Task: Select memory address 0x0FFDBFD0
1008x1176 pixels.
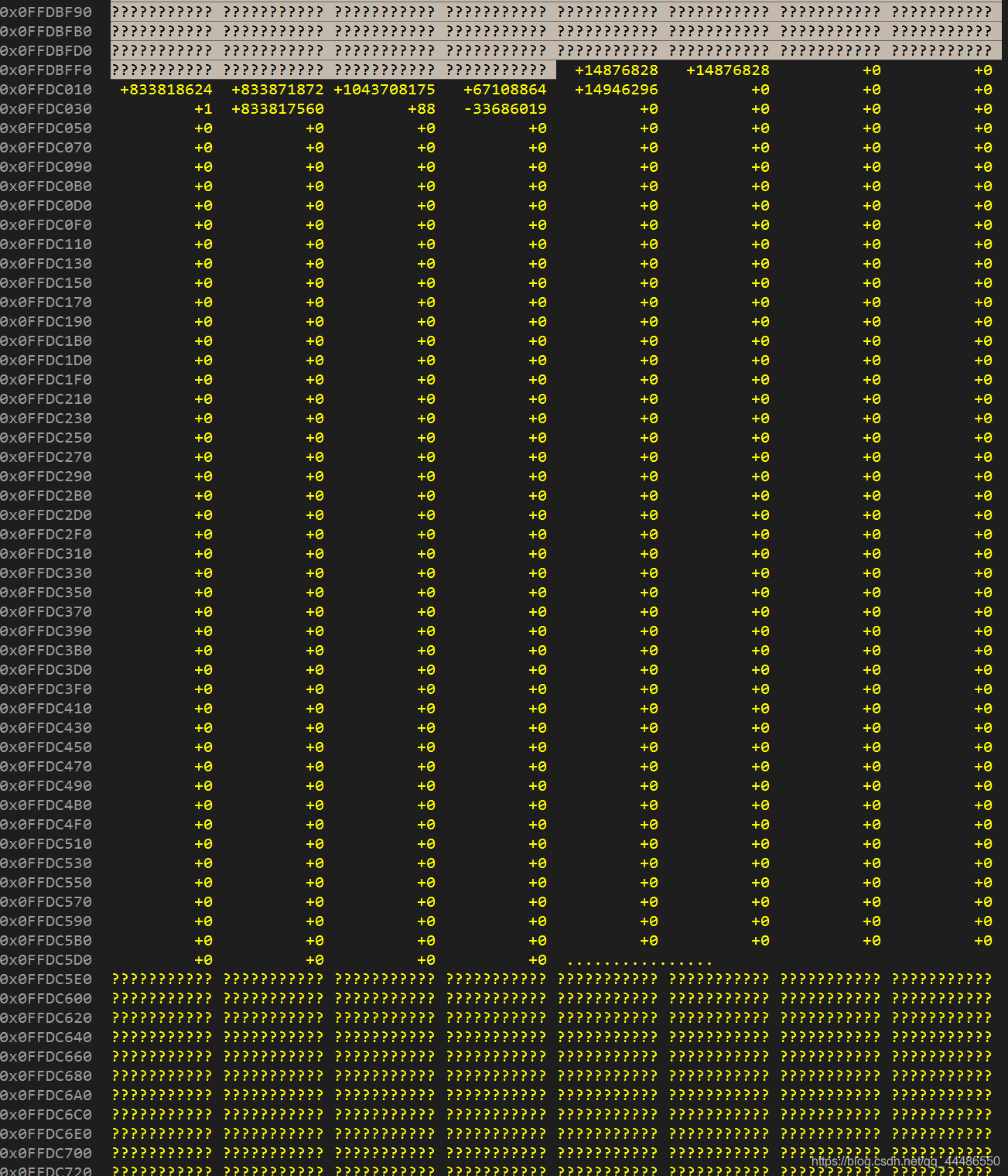Action: (x=46, y=51)
